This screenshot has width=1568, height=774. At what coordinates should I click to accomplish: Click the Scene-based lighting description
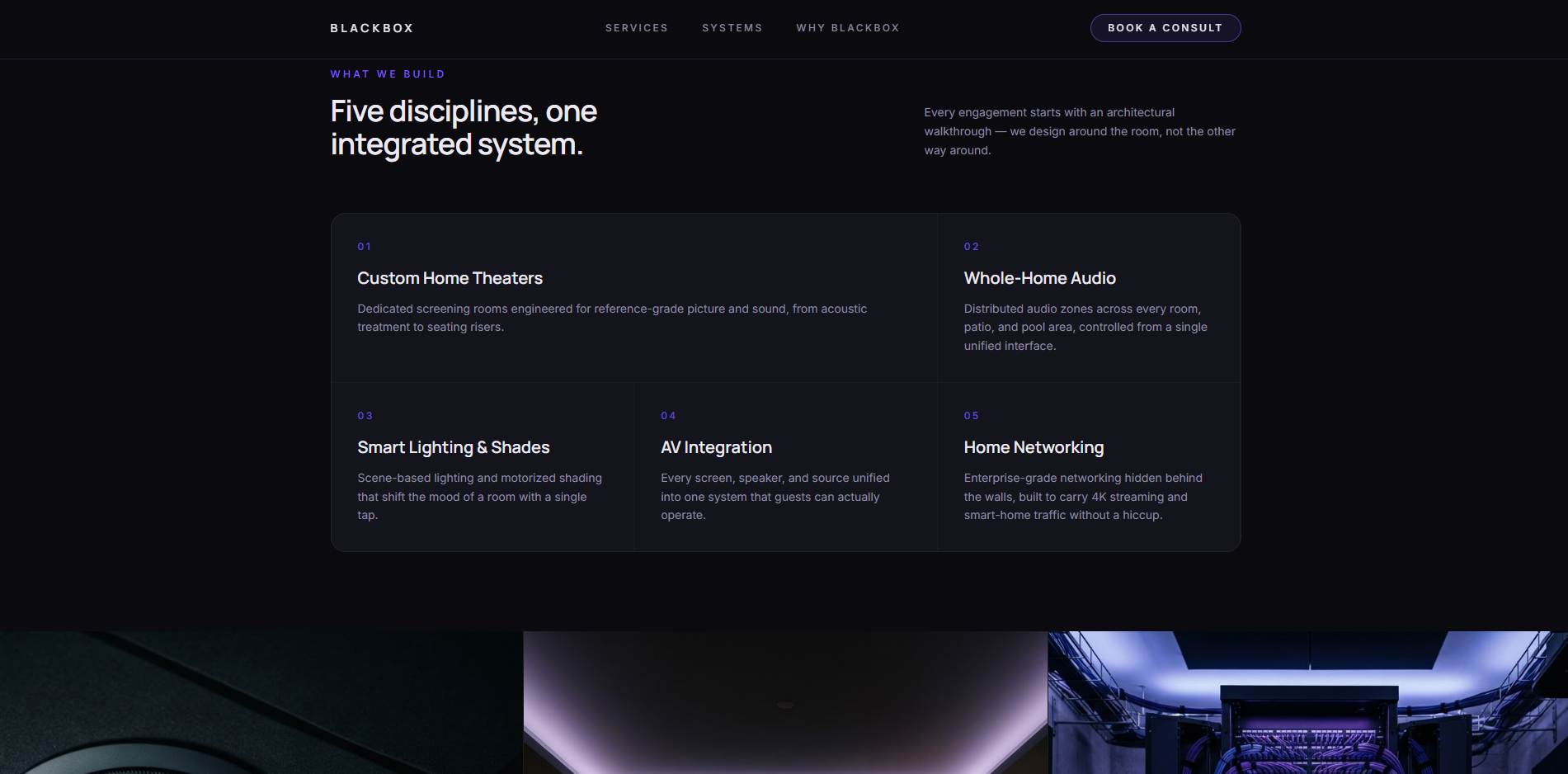click(x=480, y=497)
